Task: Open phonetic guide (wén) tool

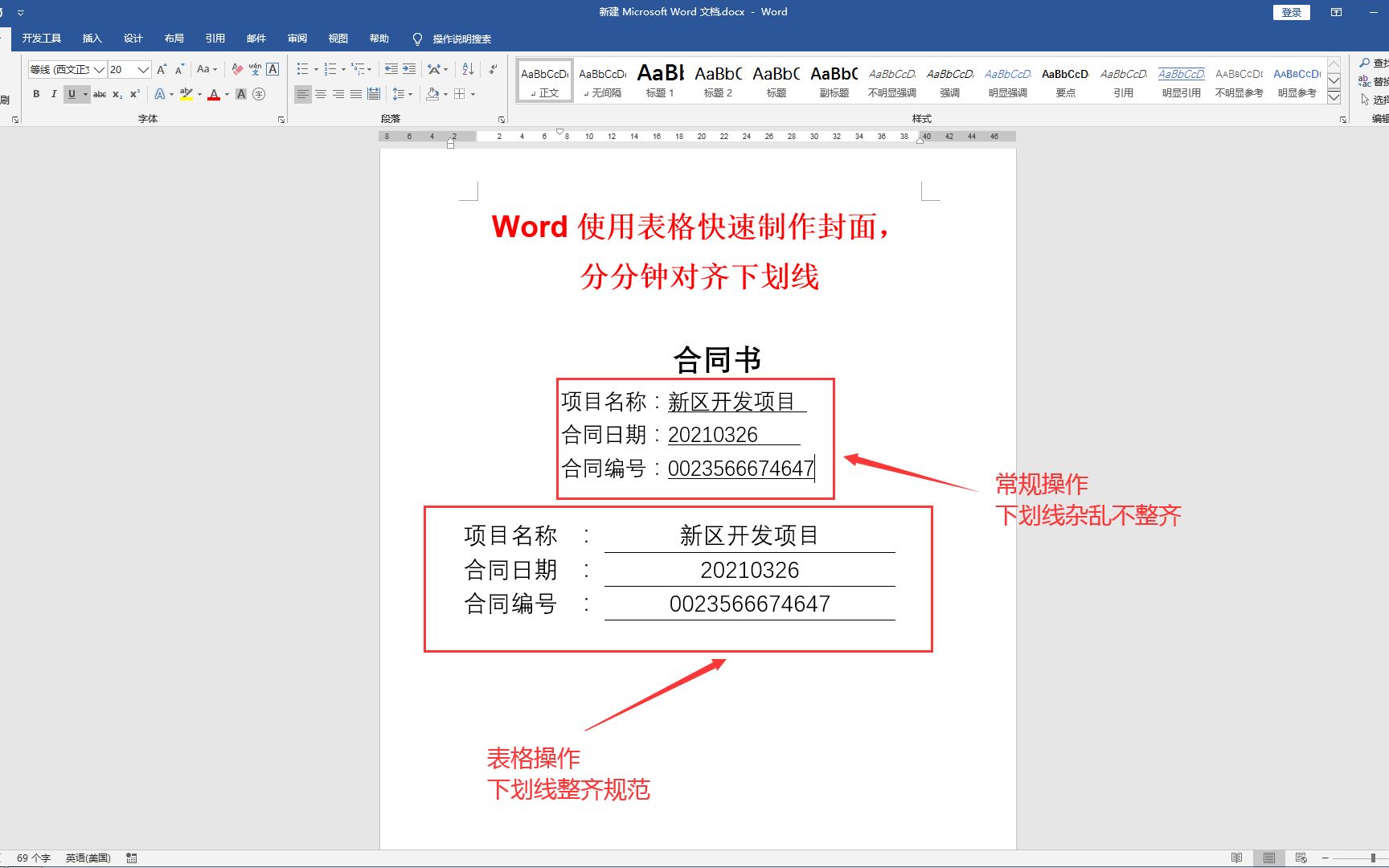Action: click(255, 69)
